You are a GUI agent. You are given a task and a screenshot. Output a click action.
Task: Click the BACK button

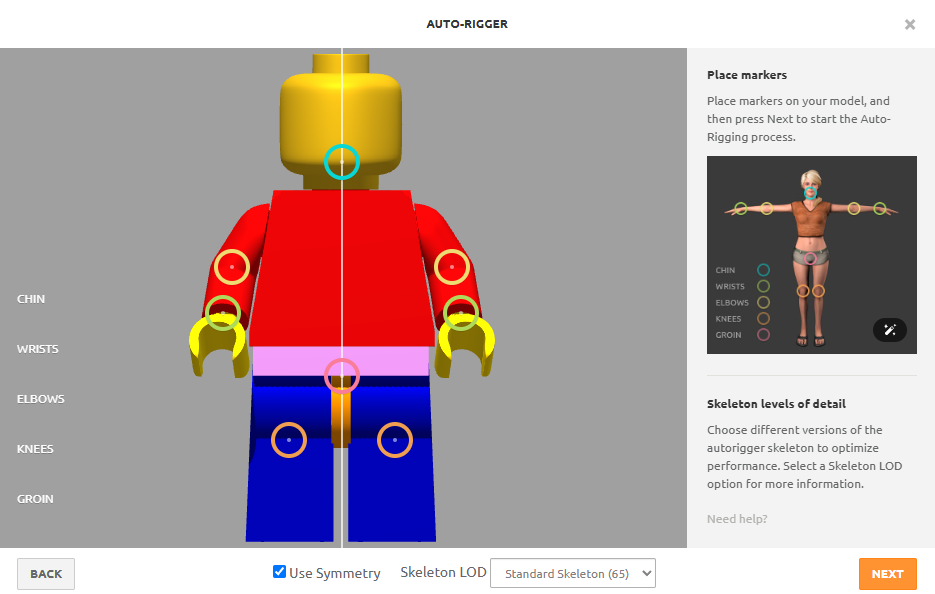[x=46, y=574]
